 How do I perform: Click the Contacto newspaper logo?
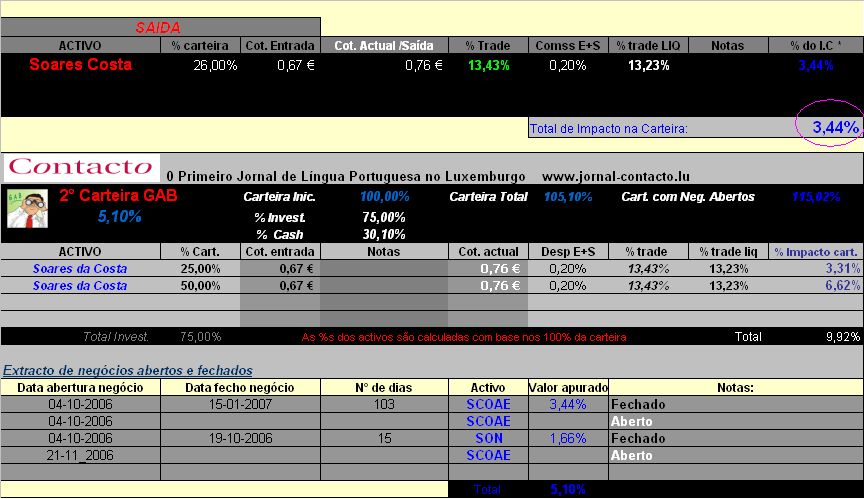(82, 167)
